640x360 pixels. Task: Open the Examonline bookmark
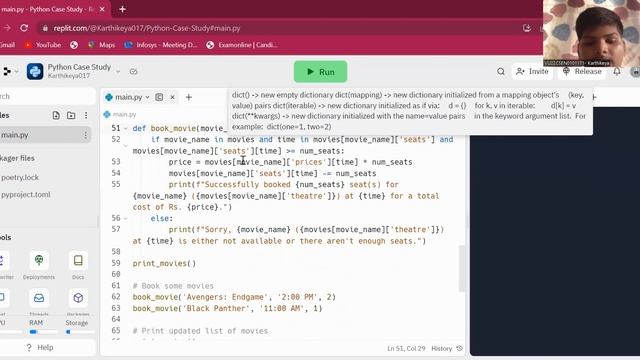(242, 45)
